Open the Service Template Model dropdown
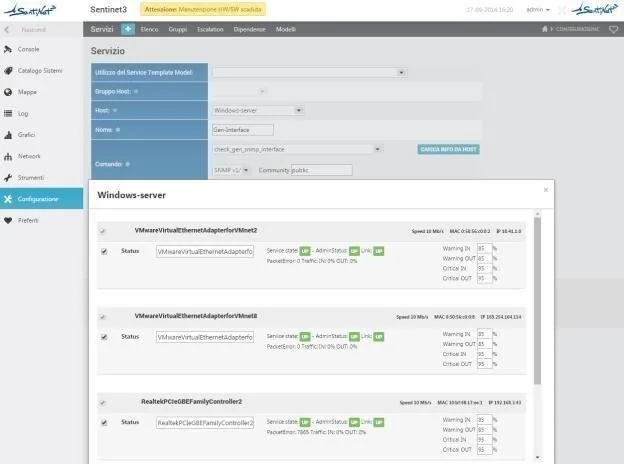The height and width of the screenshot is (464, 624). tap(310, 72)
